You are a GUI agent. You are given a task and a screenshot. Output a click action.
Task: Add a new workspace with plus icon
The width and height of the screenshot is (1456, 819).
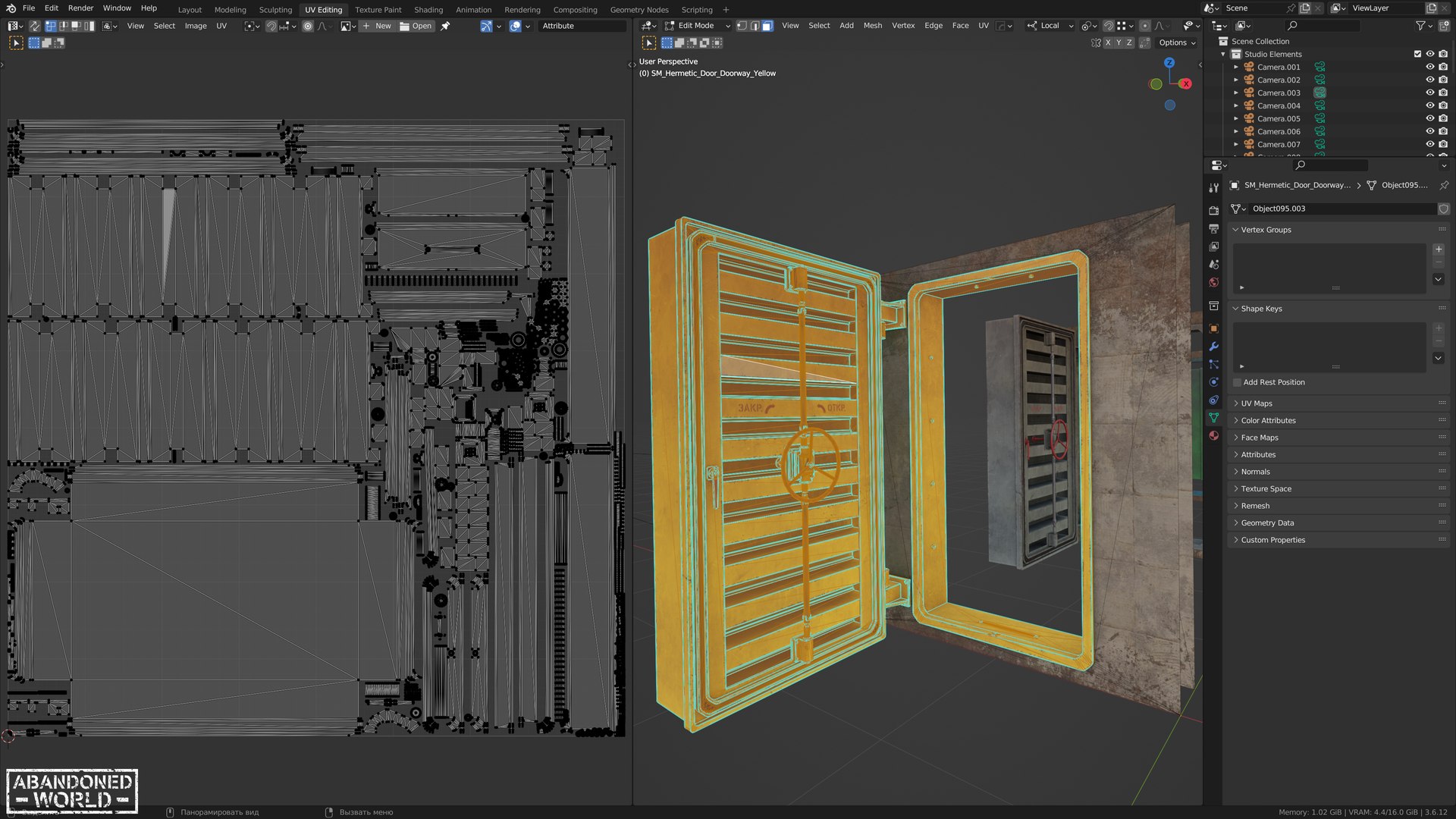(x=726, y=10)
